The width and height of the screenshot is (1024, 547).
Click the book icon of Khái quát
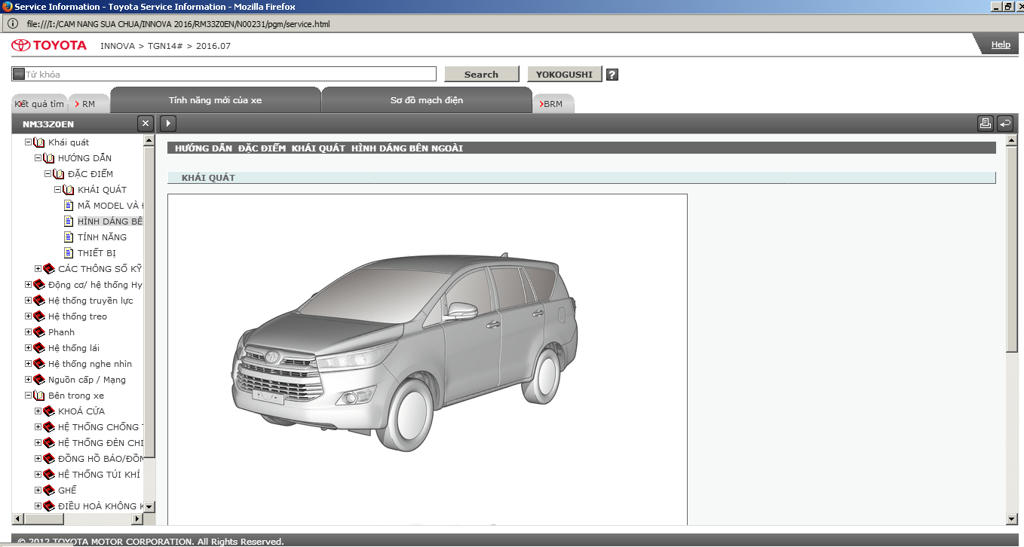(39, 142)
